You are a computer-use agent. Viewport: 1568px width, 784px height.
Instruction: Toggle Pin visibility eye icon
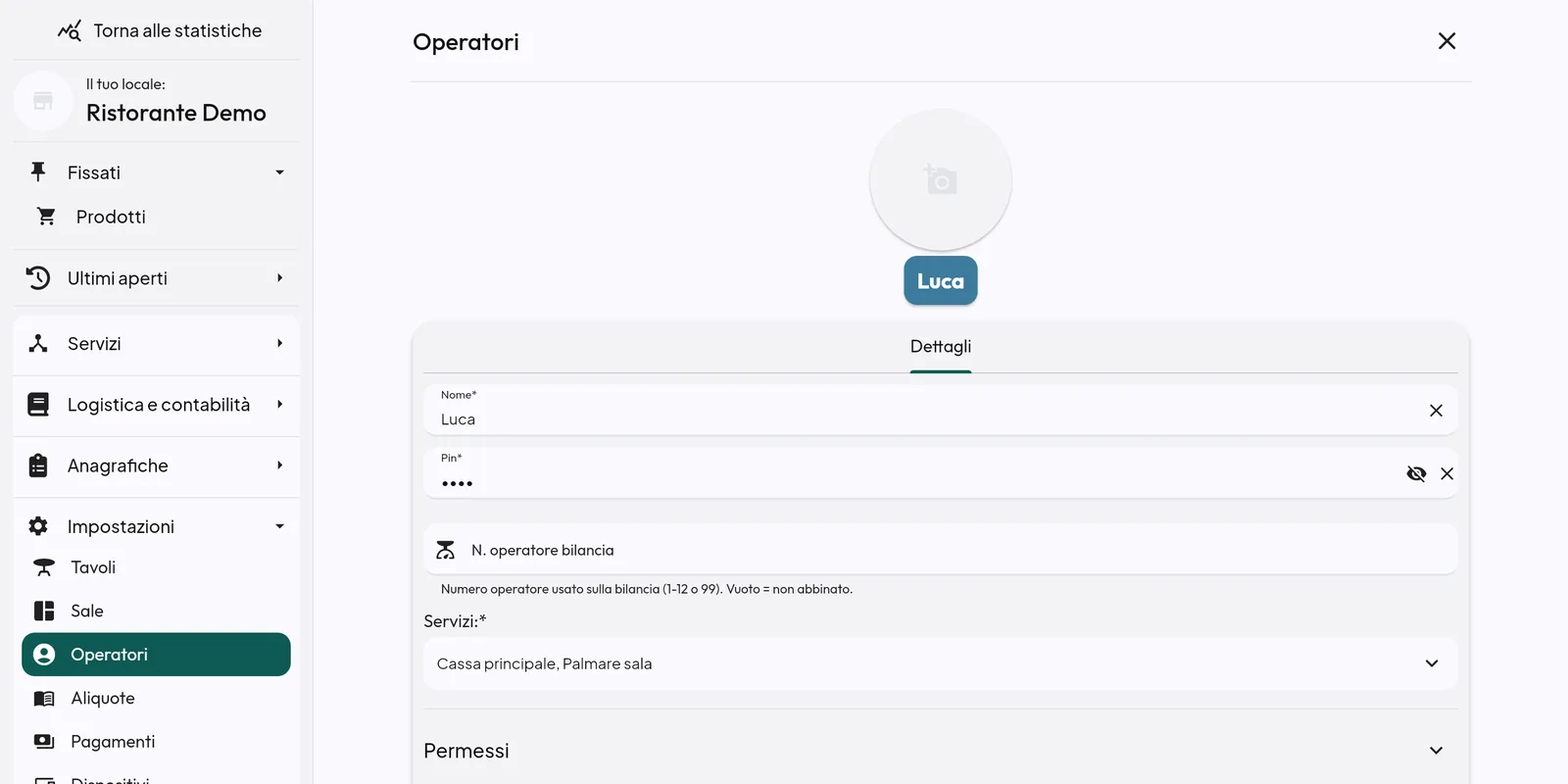point(1416,474)
